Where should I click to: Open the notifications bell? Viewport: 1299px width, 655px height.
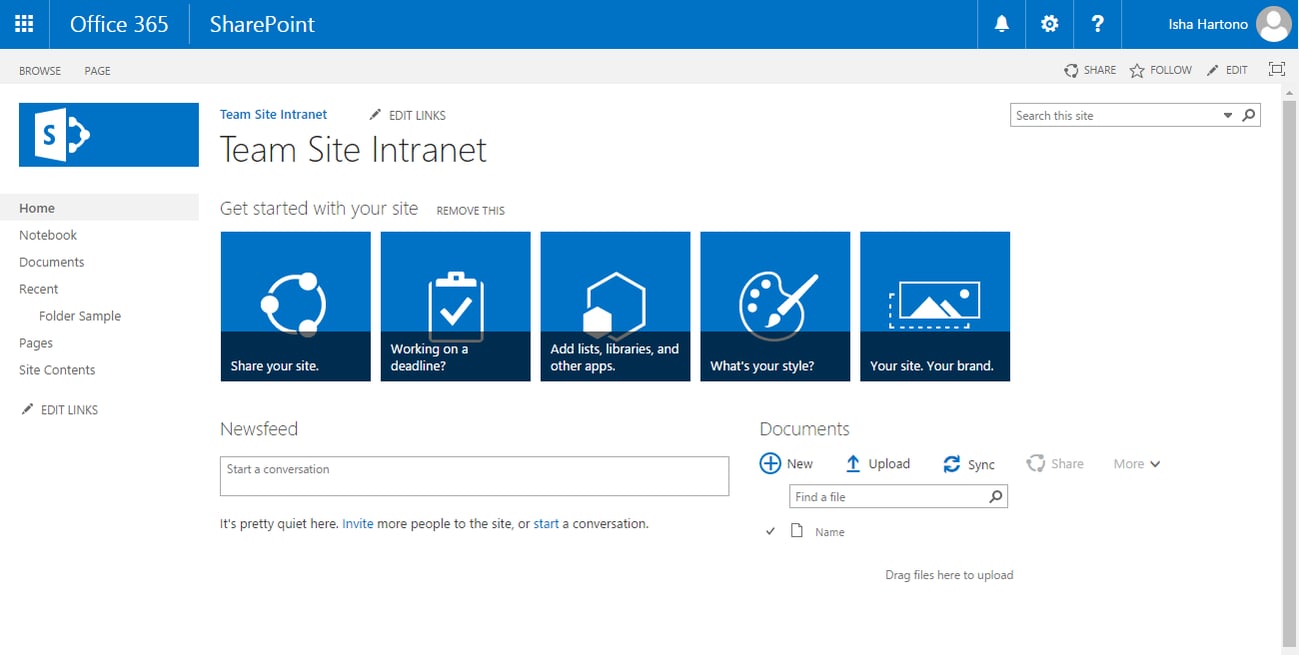(x=1001, y=24)
